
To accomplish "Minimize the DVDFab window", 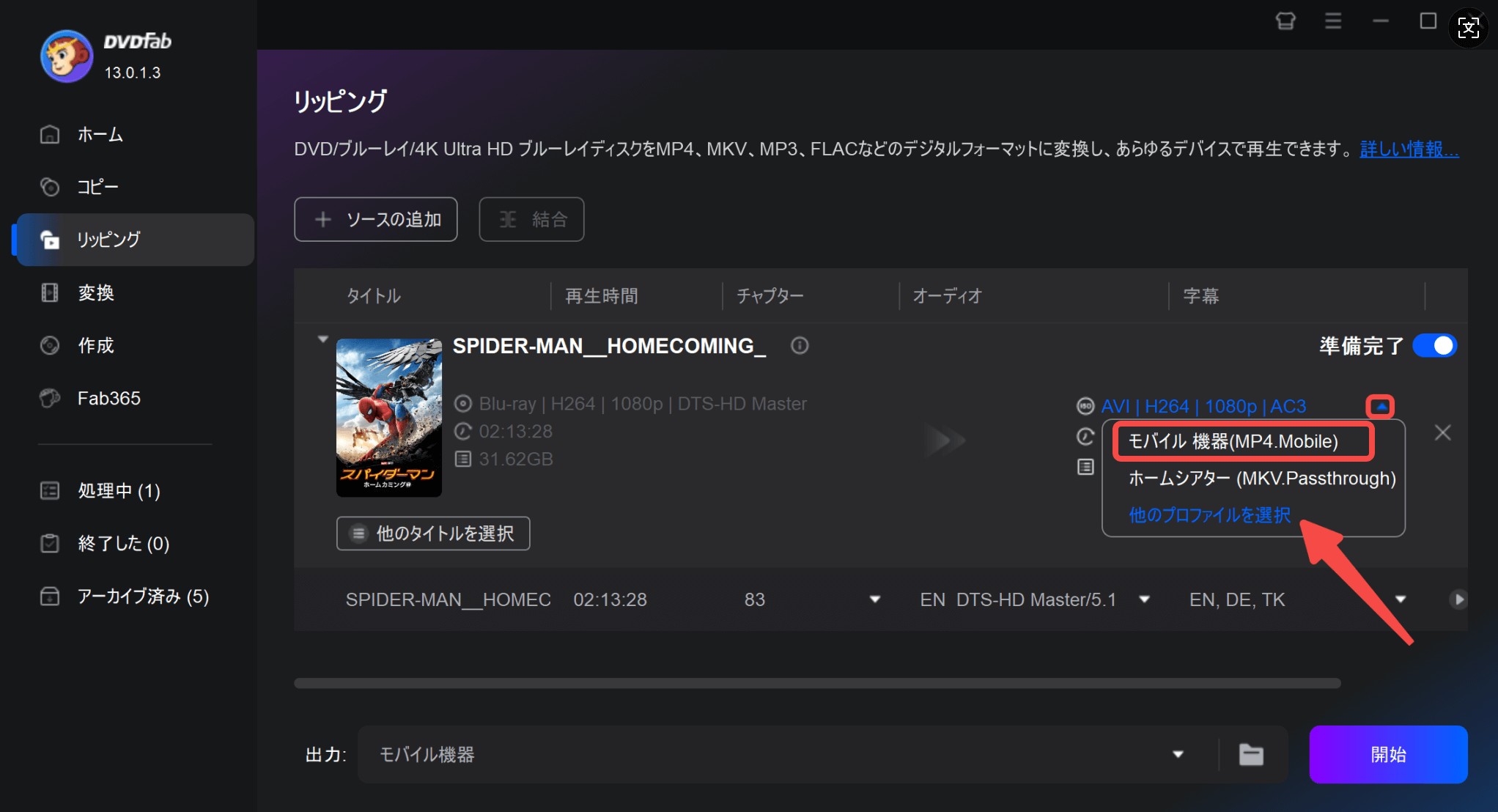I will point(1381,21).
